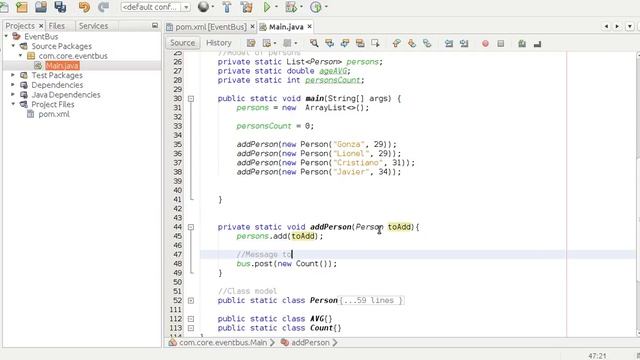Close the Projects panel tab
The height and width of the screenshot is (360, 640).
click(41, 26)
